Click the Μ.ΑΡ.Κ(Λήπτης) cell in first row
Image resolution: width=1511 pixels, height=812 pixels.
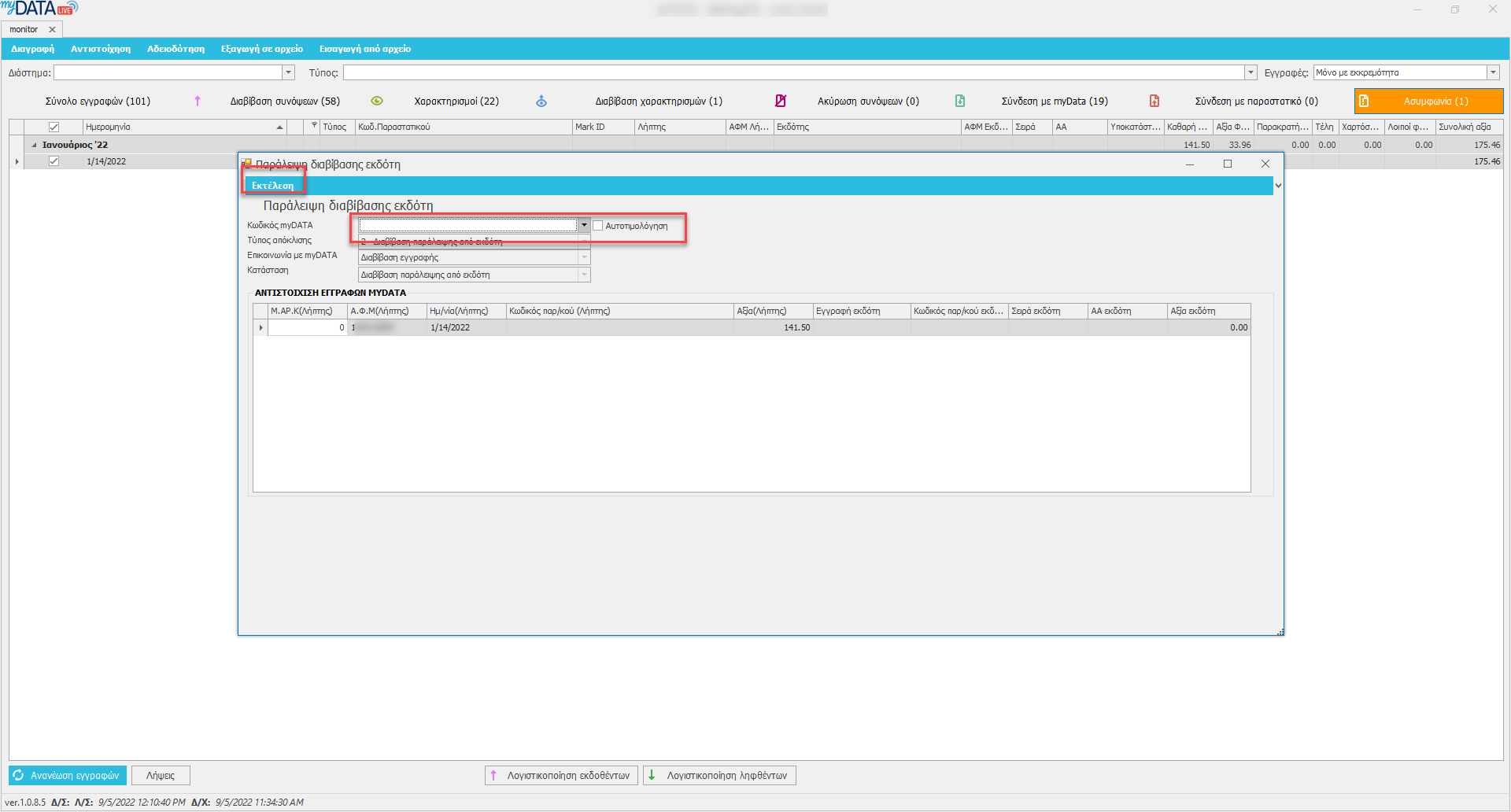pyautogui.click(x=307, y=328)
